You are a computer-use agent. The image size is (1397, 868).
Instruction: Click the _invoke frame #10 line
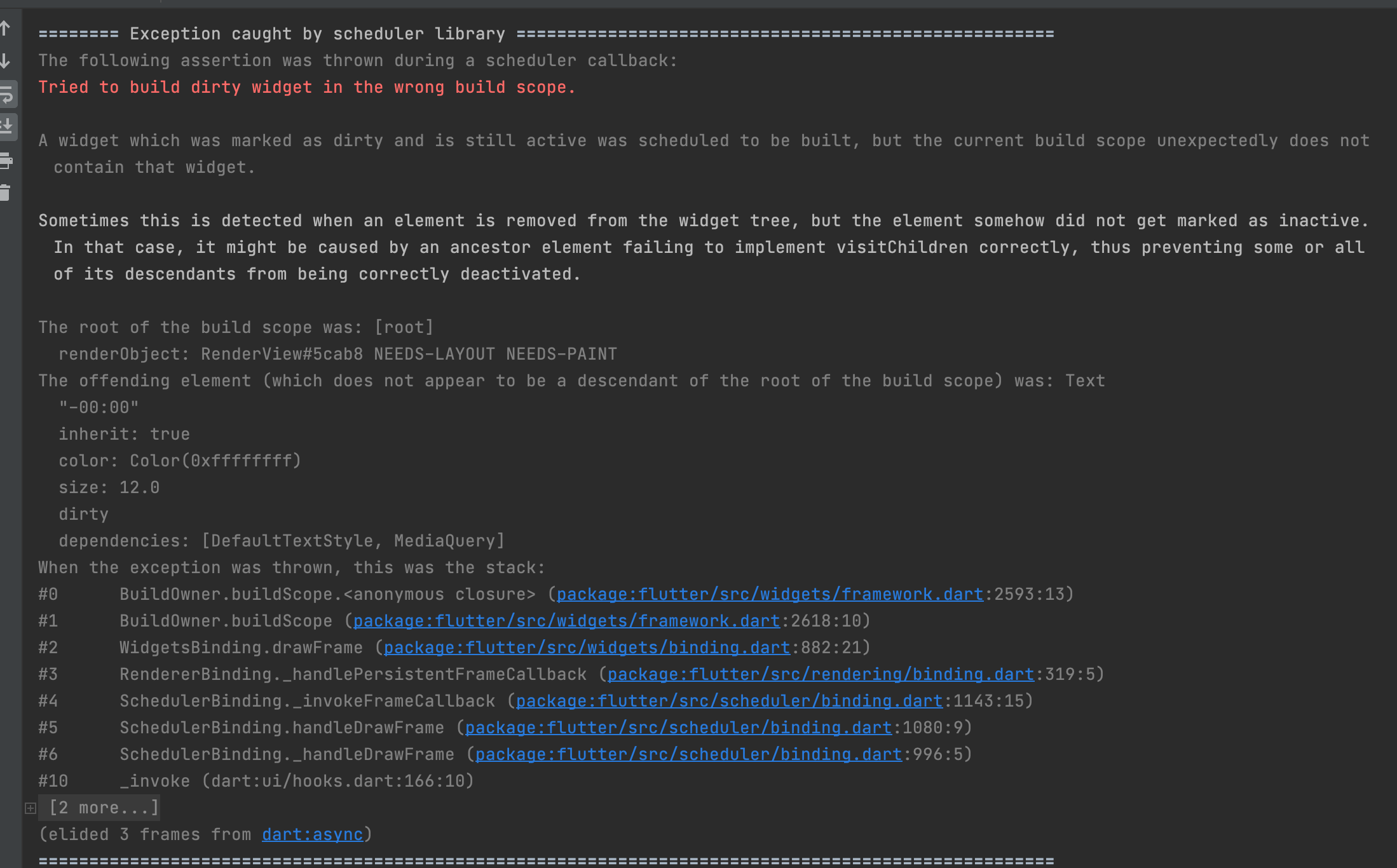click(x=254, y=781)
